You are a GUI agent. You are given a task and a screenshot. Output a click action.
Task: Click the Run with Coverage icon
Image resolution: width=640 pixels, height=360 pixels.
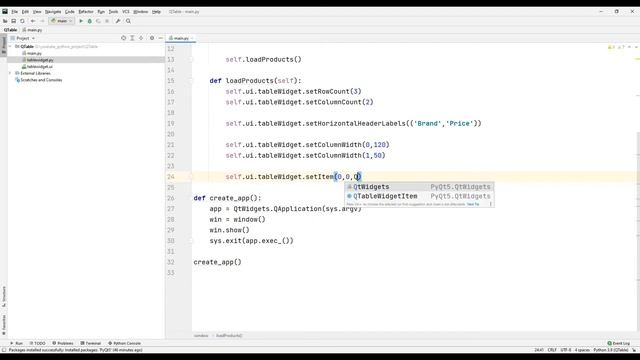click(x=98, y=21)
